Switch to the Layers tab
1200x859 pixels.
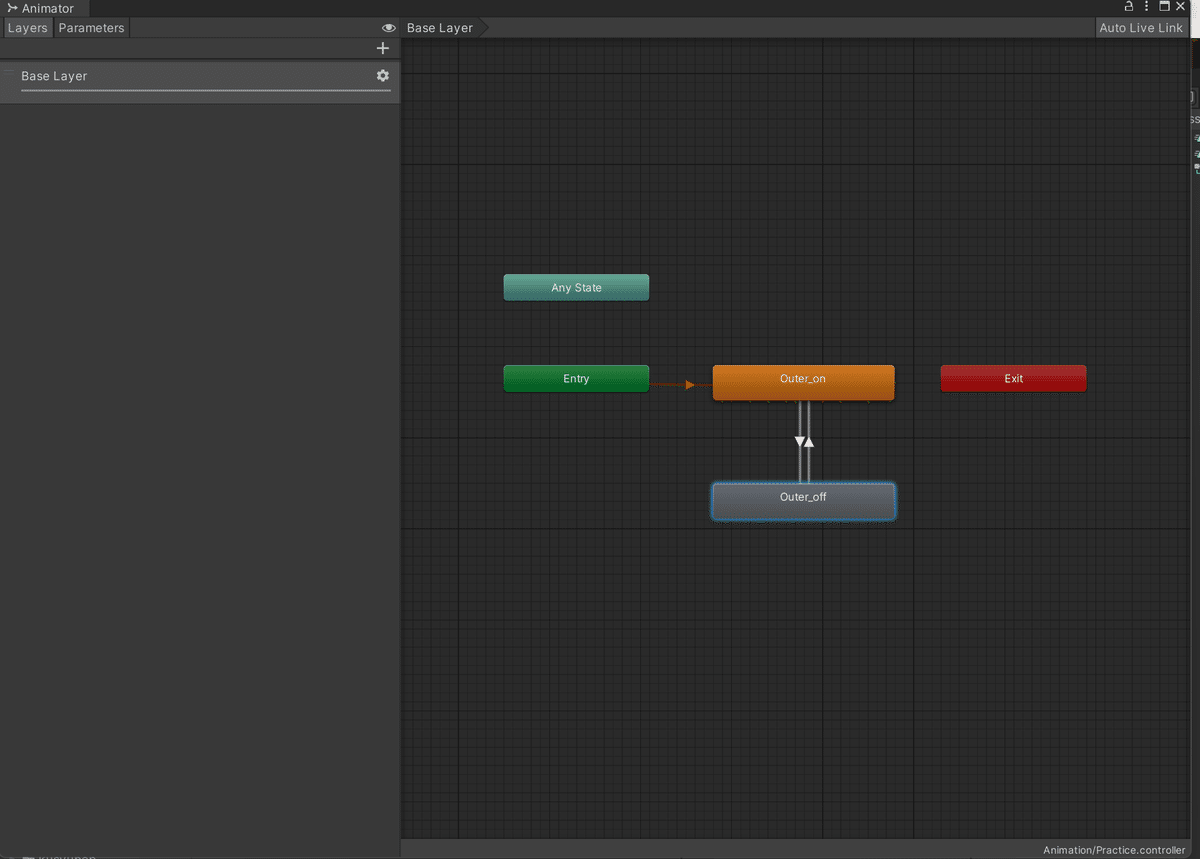coord(27,27)
